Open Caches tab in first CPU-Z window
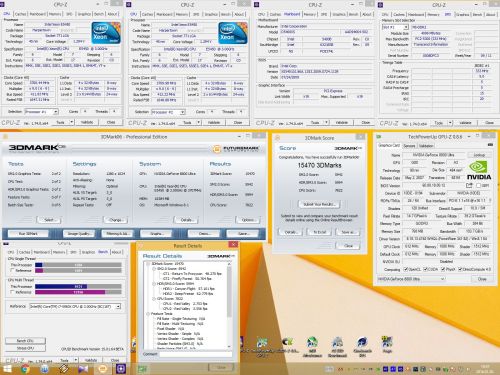 (x=20, y=14)
